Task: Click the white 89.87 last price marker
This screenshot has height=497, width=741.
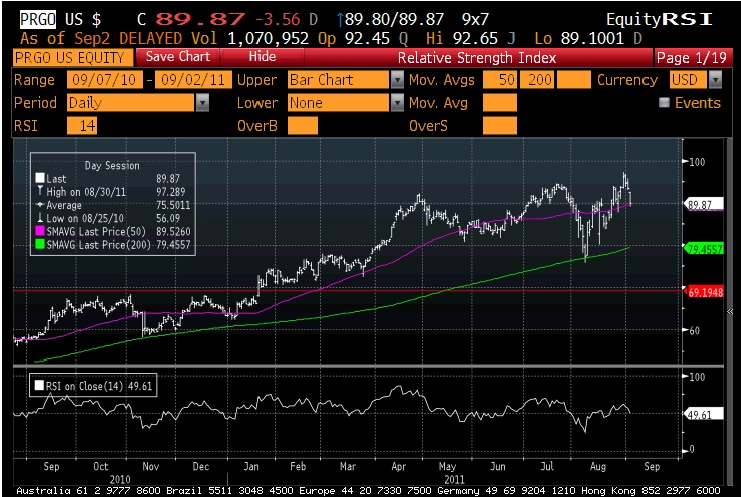Action: coord(704,205)
